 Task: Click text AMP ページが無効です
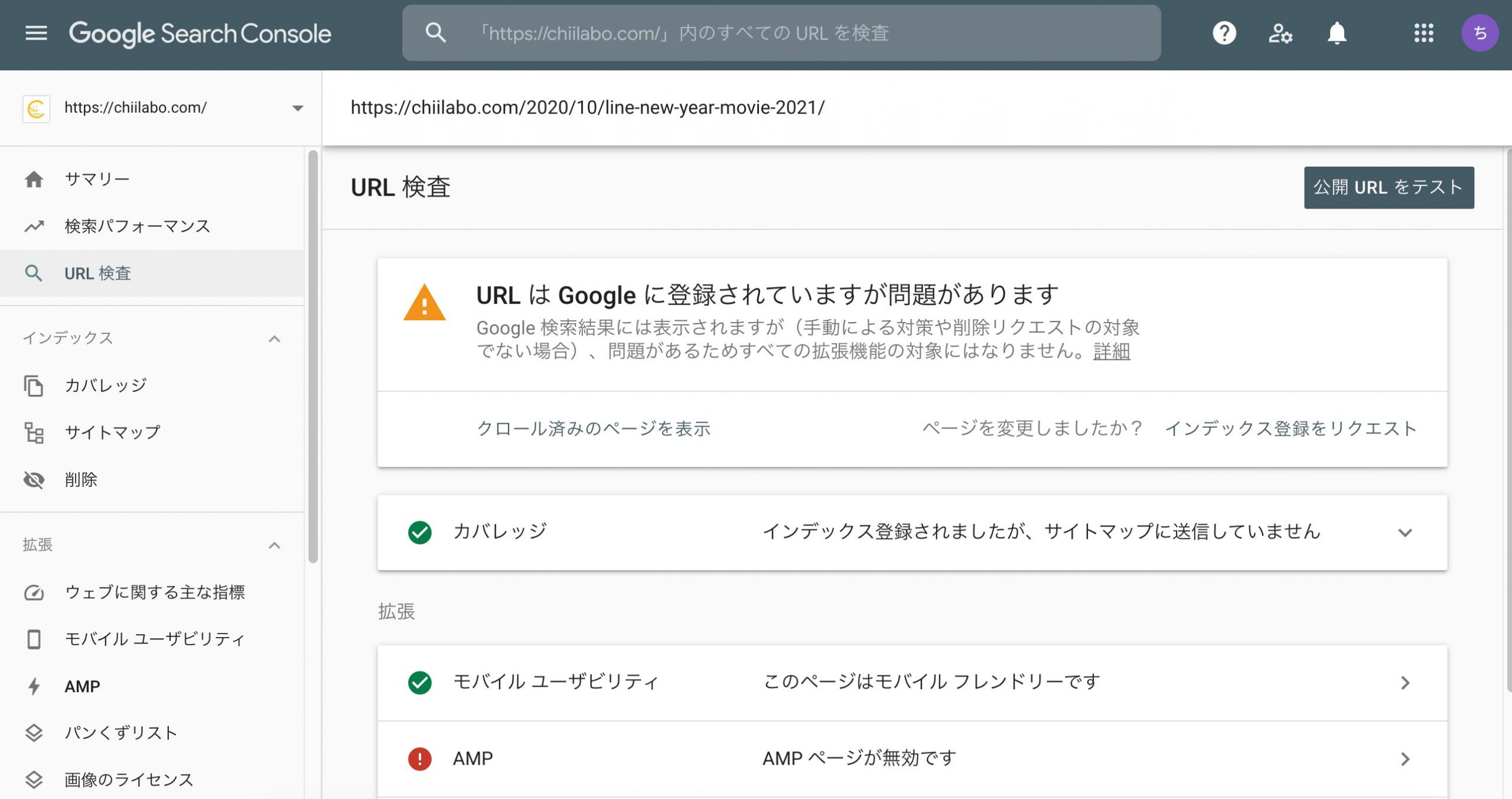pos(859,759)
